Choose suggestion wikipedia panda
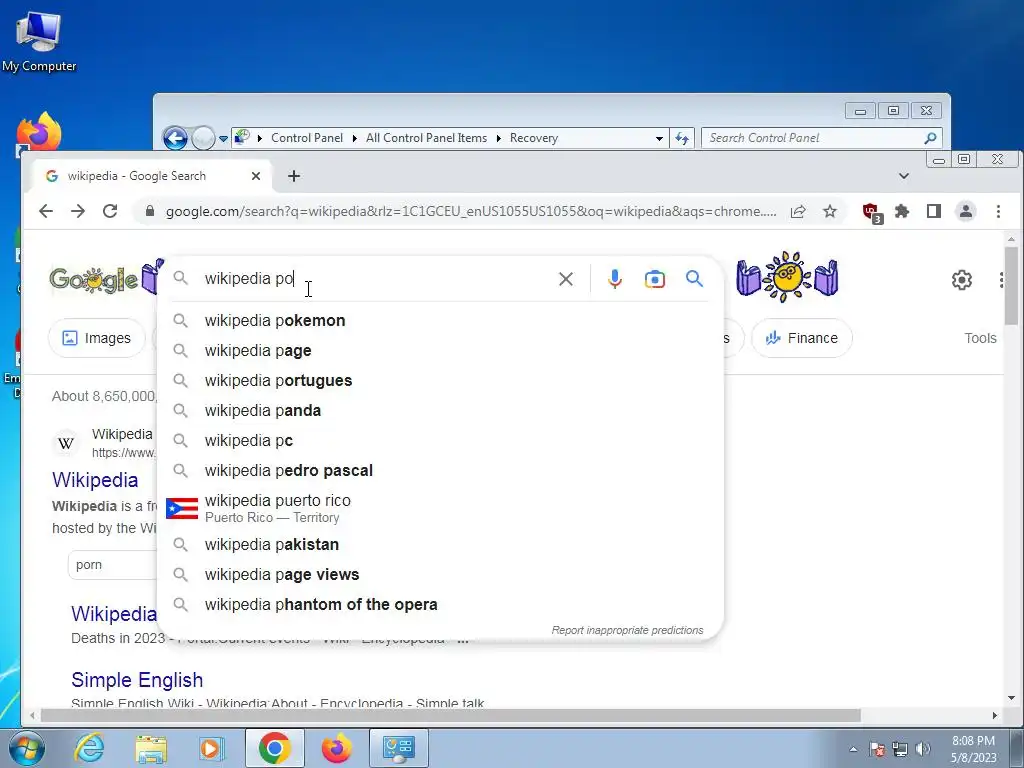Viewport: 1024px width, 768px height. [441, 411]
